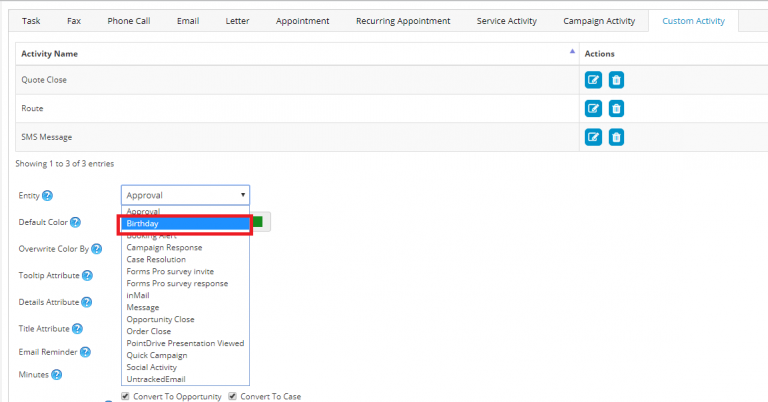The image size is (768, 402).
Task: Open help icon next to Entity
Action: (47, 196)
